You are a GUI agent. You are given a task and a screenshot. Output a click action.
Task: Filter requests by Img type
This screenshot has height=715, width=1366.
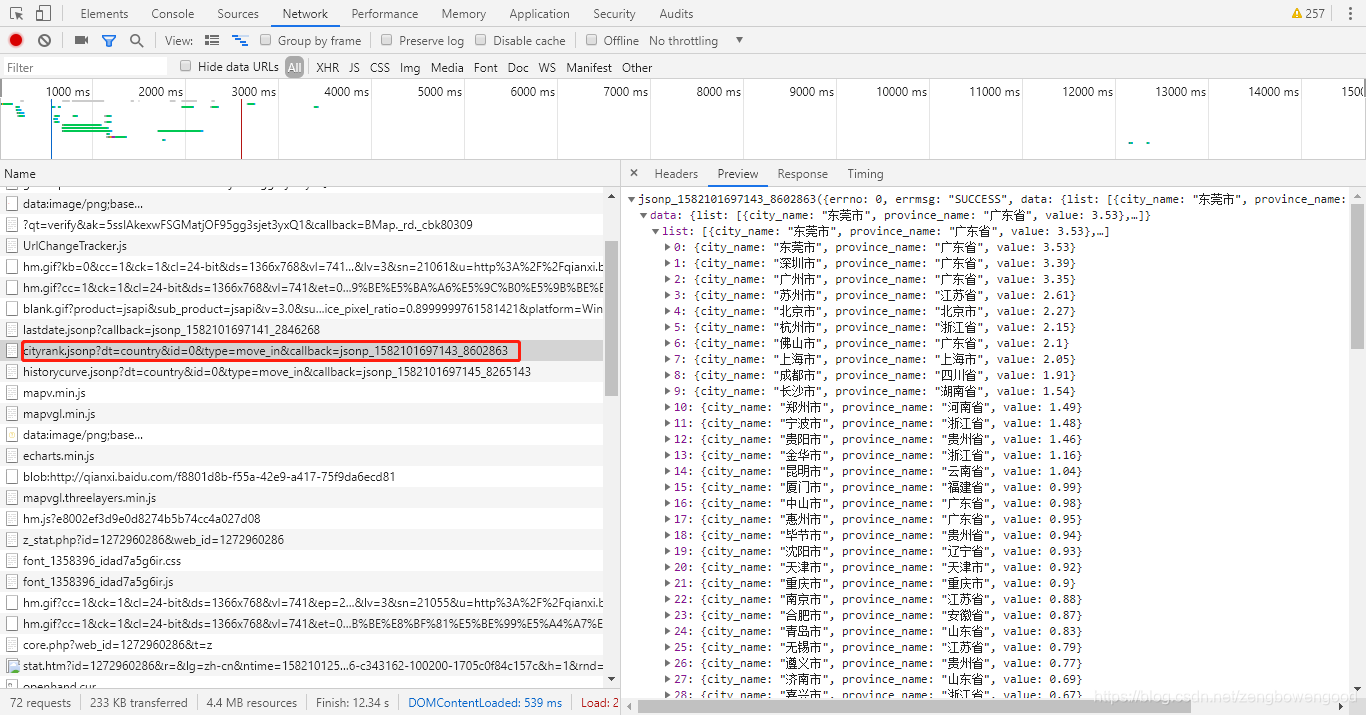coord(410,68)
